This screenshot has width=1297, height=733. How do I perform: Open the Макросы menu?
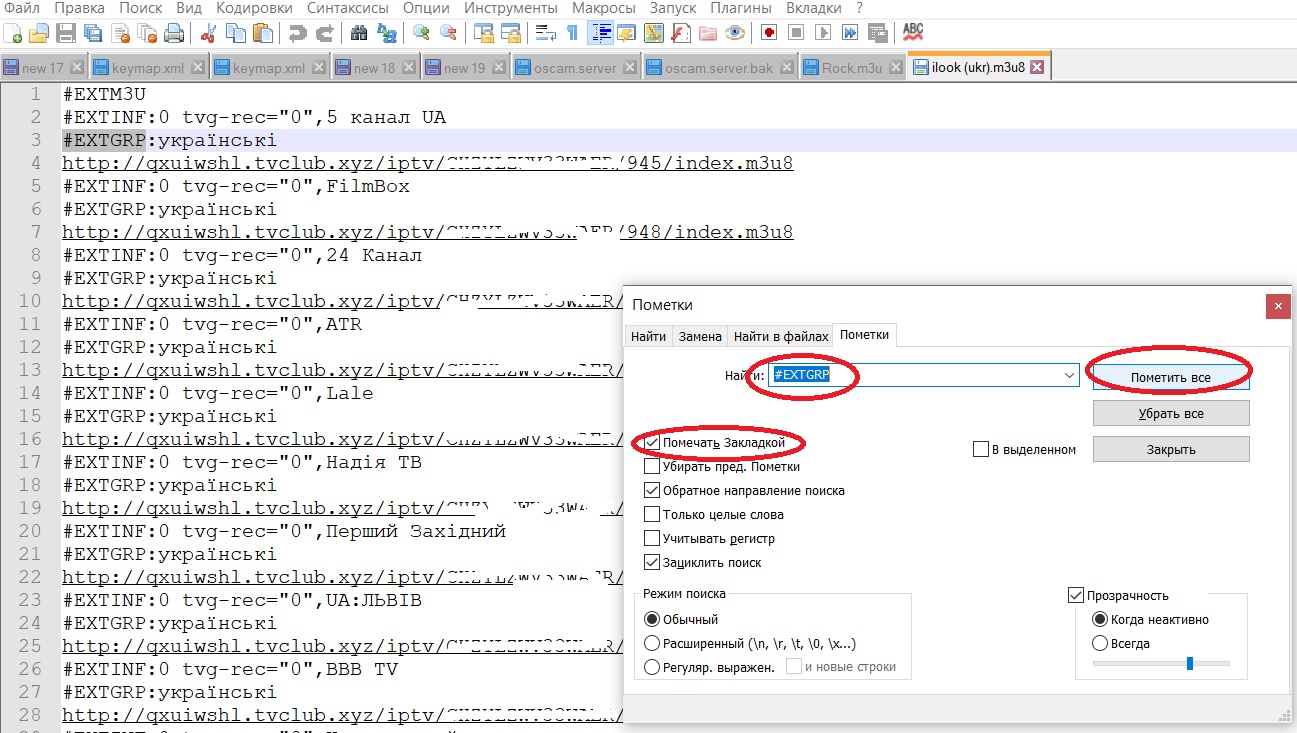[x=603, y=8]
